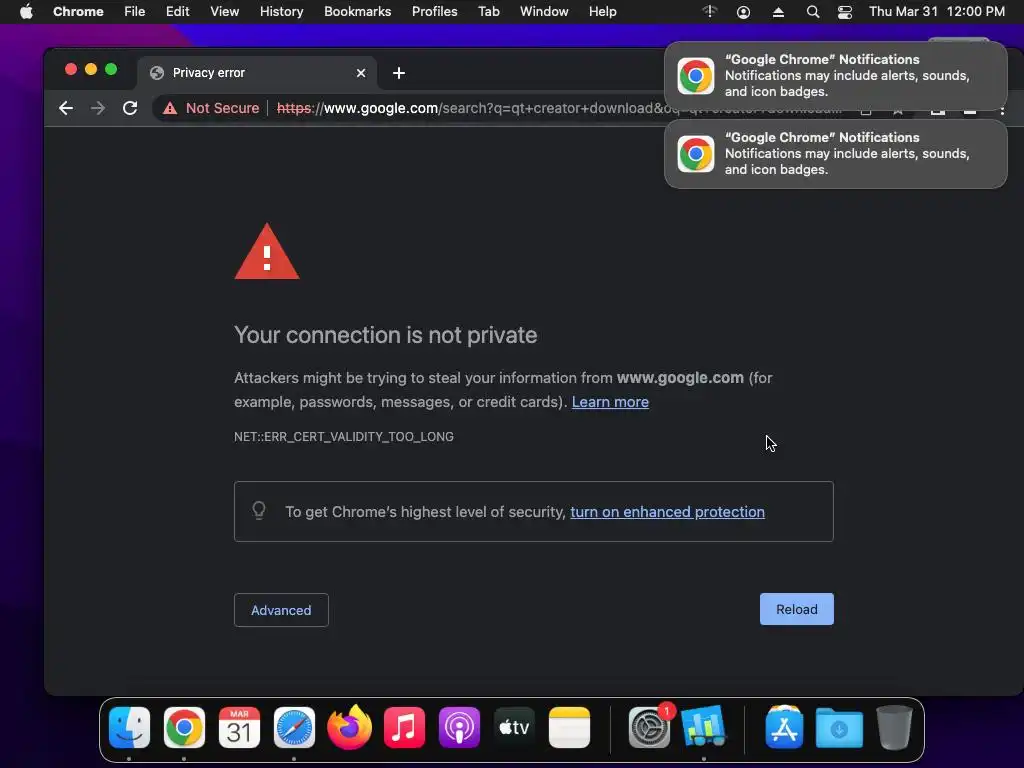Open the Tab menu

click(x=488, y=12)
